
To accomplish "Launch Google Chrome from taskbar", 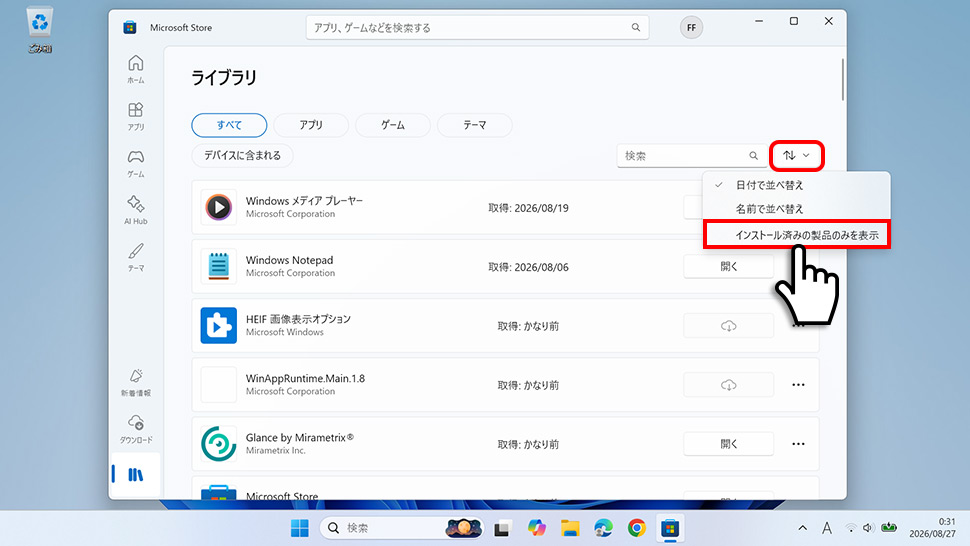I will [x=637, y=528].
